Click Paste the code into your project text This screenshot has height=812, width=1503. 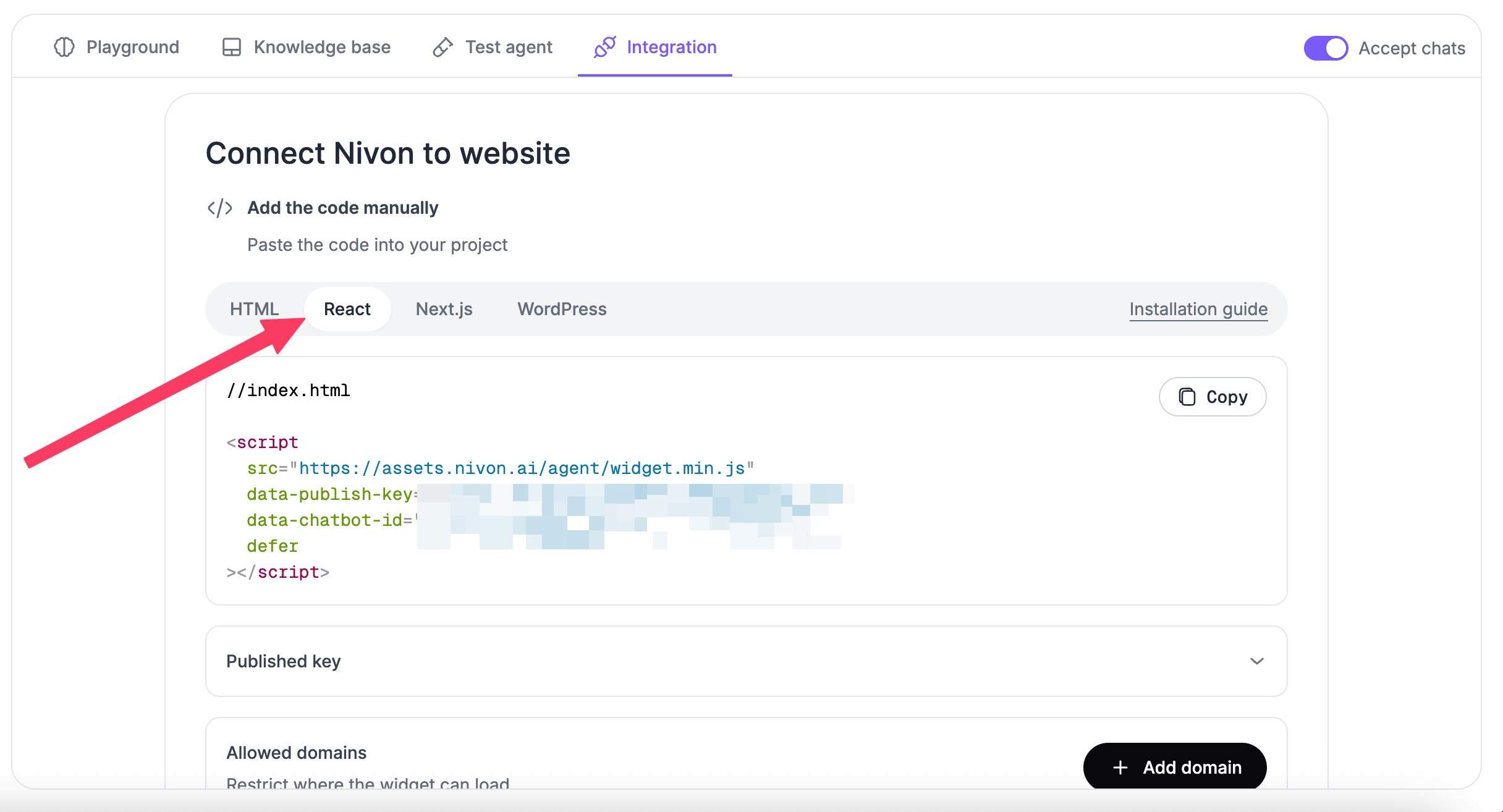click(x=378, y=245)
